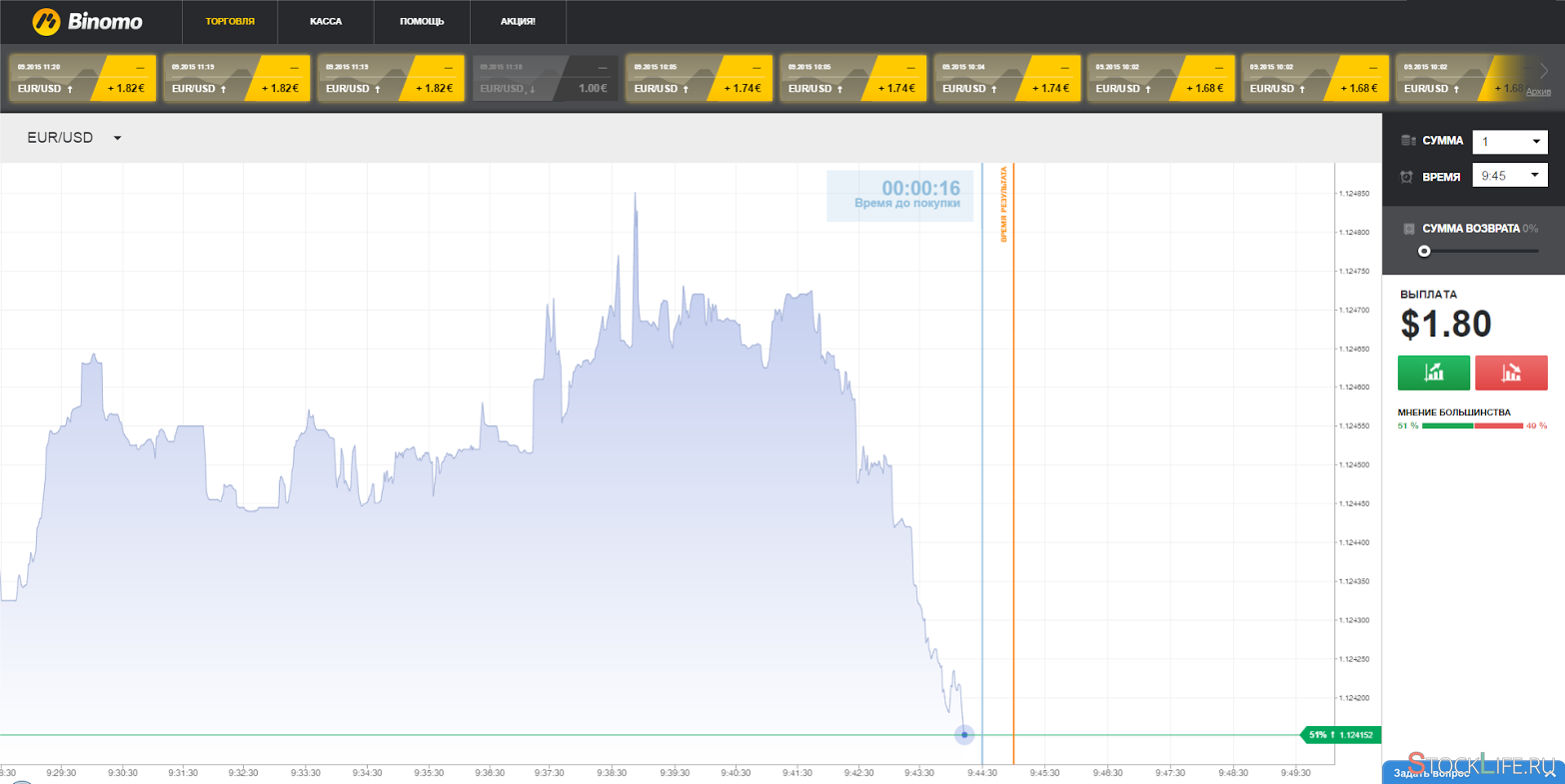Click the current price dot on the chart
The height and width of the screenshot is (784, 1565).
pos(964,735)
